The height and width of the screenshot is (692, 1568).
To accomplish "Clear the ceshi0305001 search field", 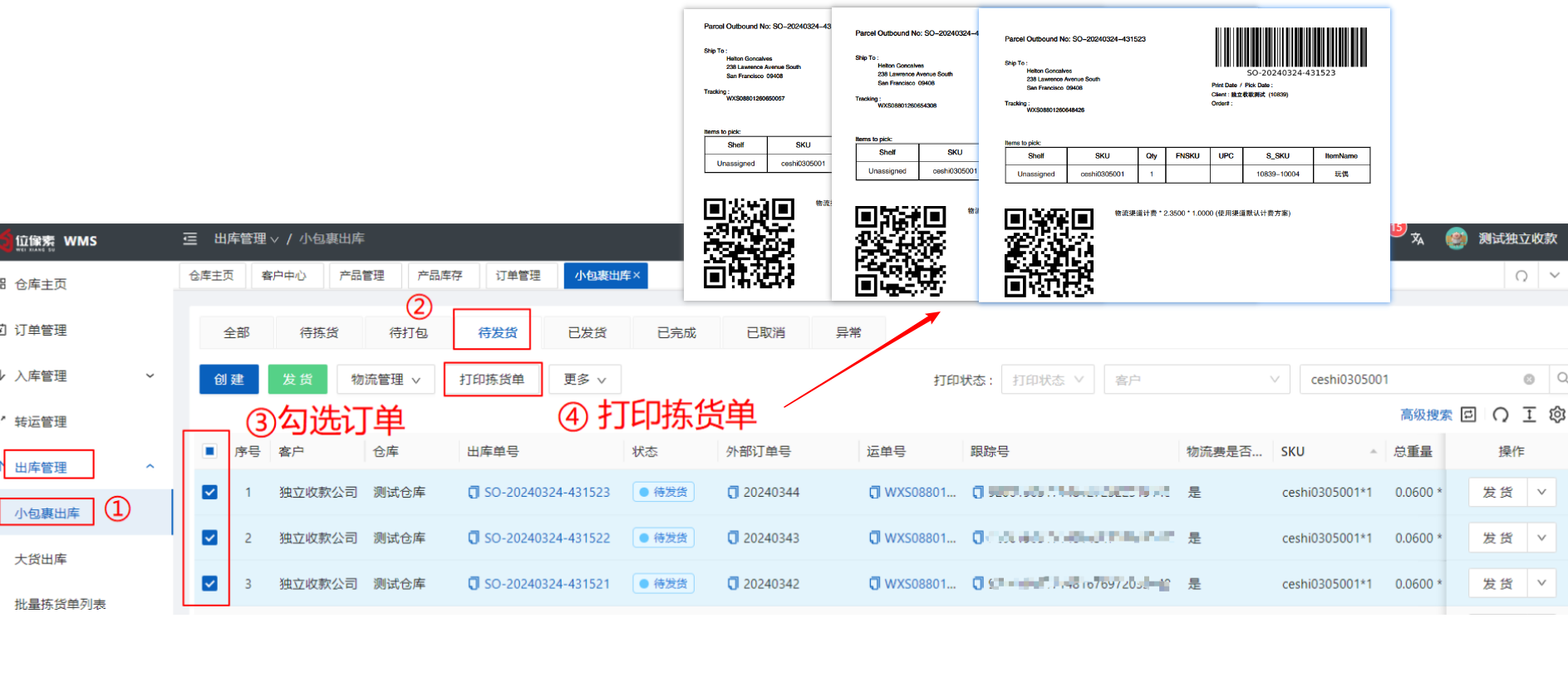I will pyautogui.click(x=1529, y=380).
